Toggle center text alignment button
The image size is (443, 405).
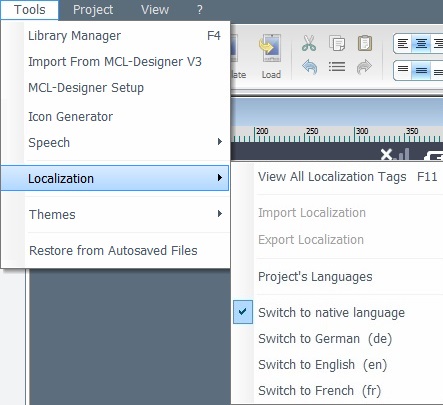tap(421, 44)
